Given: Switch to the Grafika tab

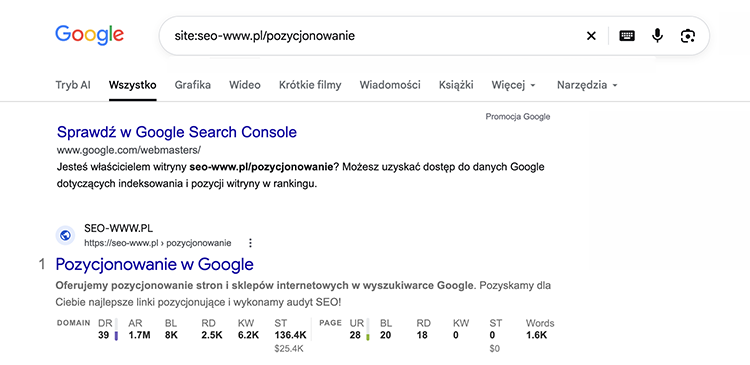Looking at the screenshot, I should [193, 85].
